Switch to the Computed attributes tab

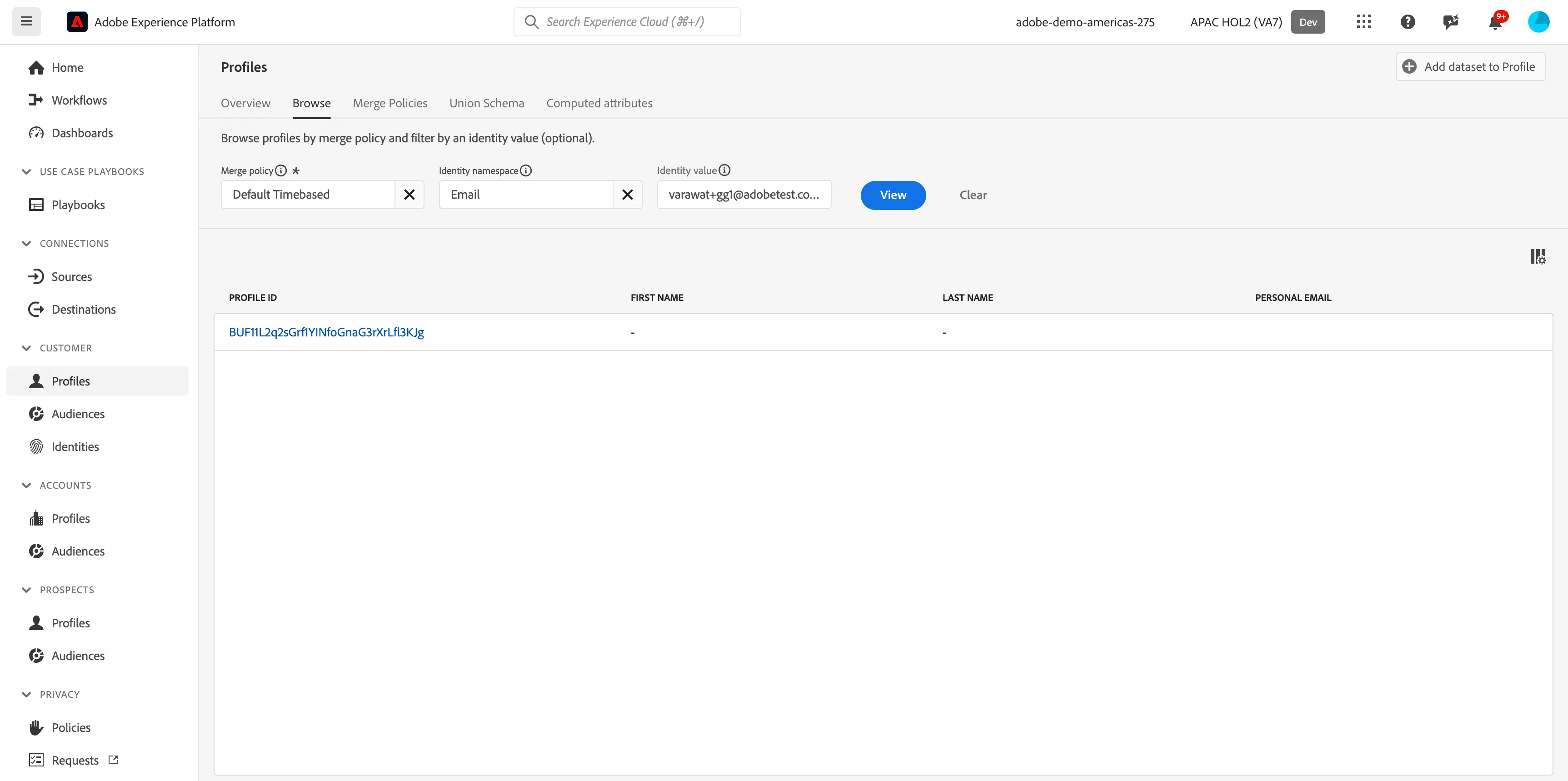click(x=599, y=104)
